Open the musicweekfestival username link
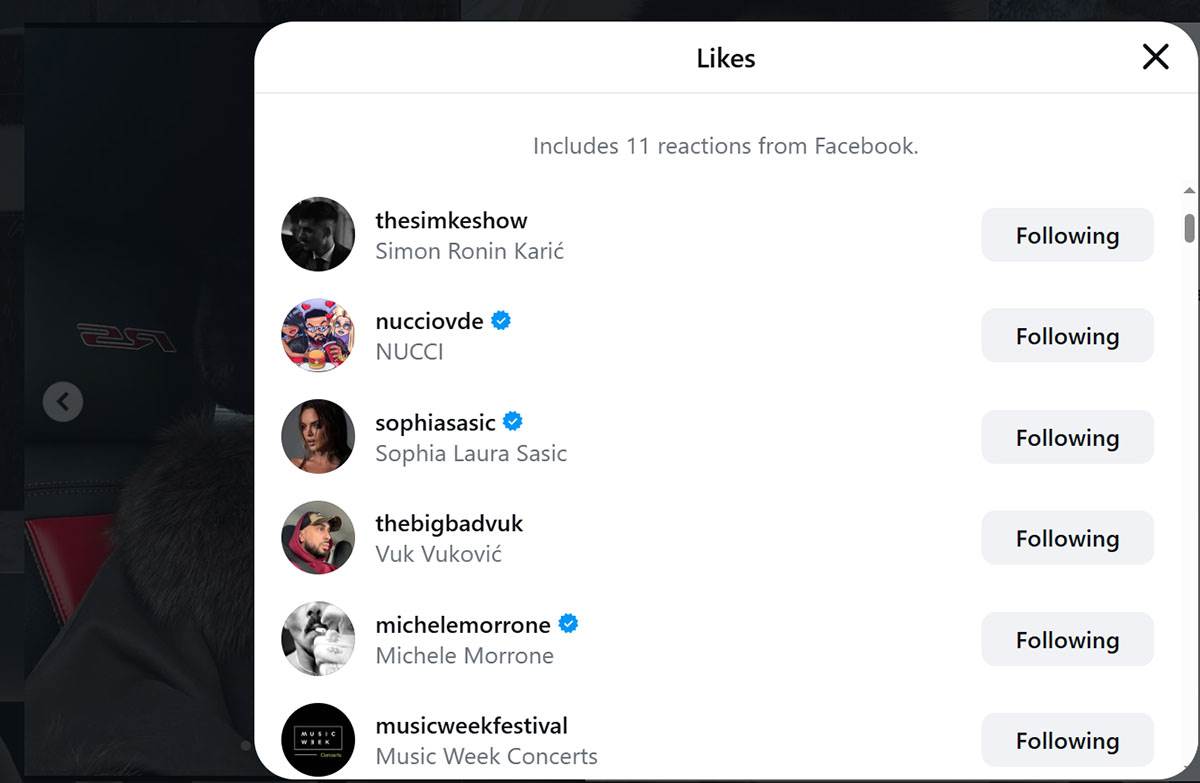 471,725
